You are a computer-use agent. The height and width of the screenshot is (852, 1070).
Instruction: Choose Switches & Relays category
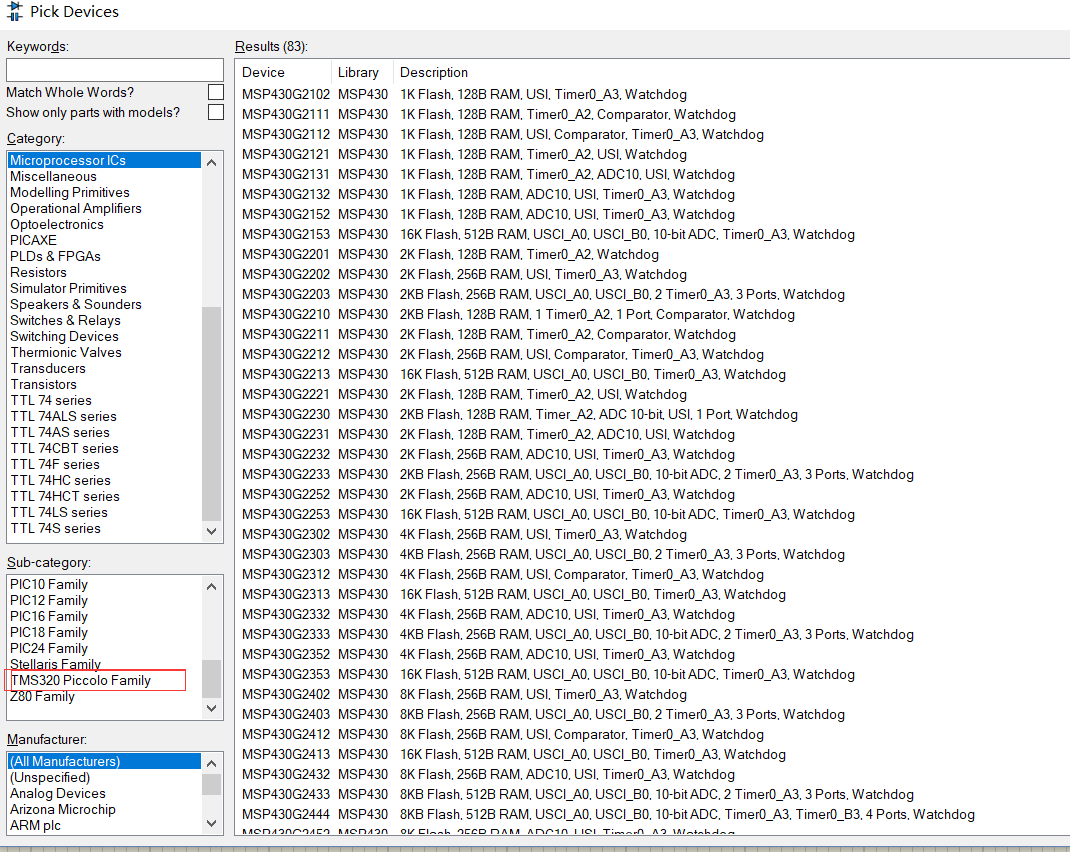tap(65, 320)
